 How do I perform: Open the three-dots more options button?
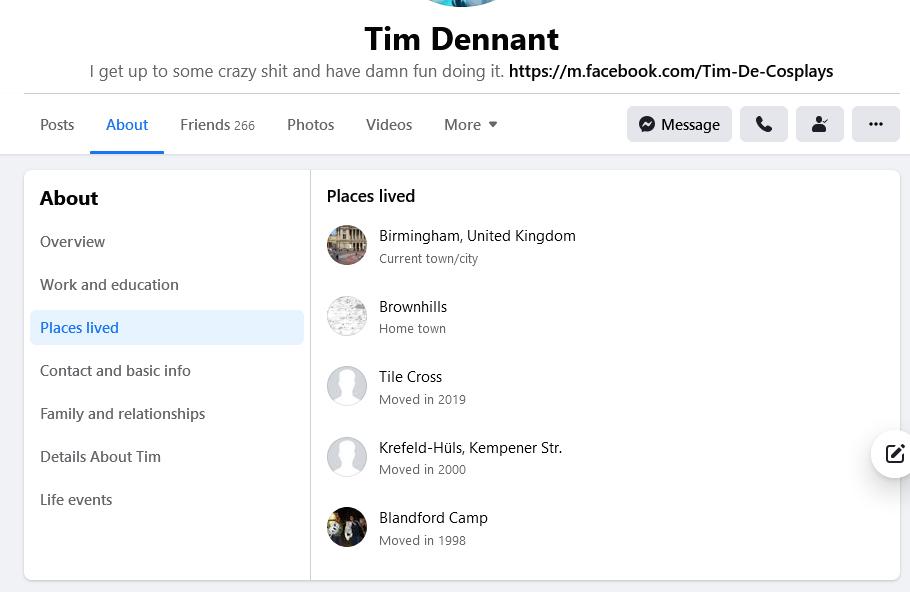[875, 124]
